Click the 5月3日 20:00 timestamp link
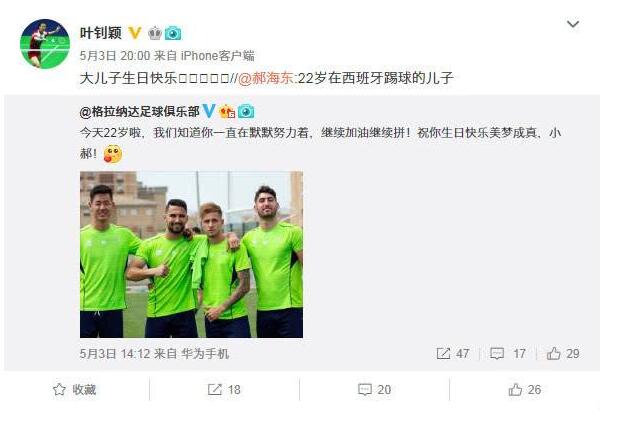Viewport: 634px width, 421px height. (115, 56)
